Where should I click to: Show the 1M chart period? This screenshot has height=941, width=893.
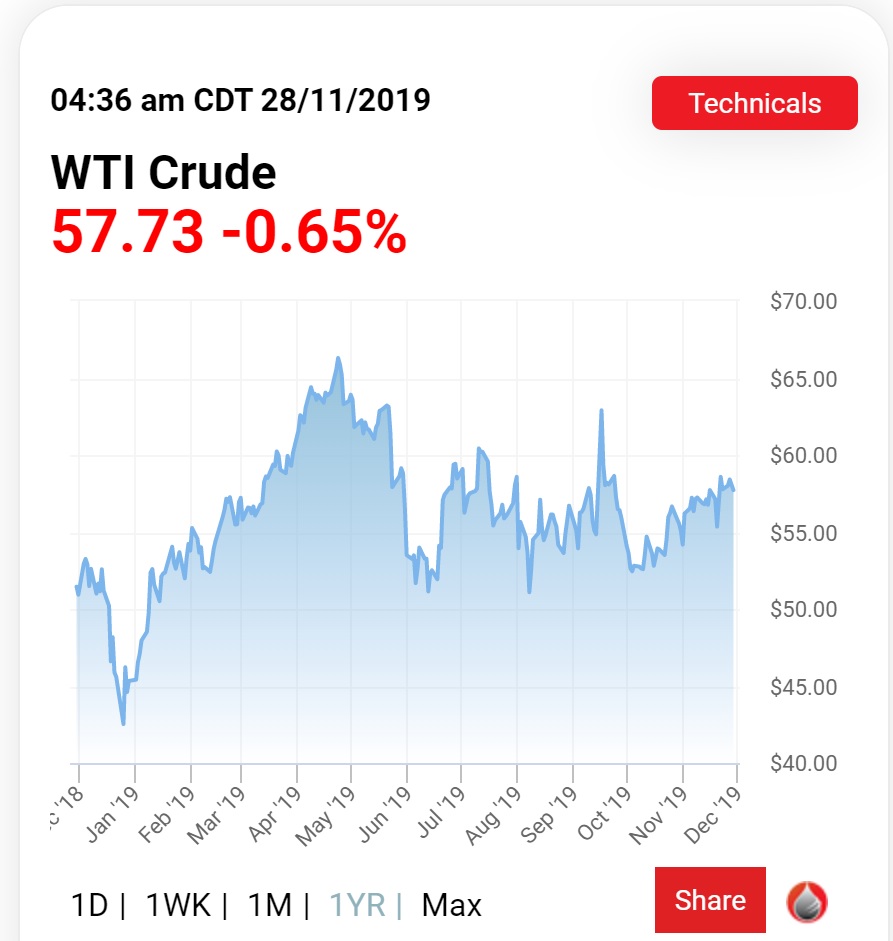click(270, 905)
